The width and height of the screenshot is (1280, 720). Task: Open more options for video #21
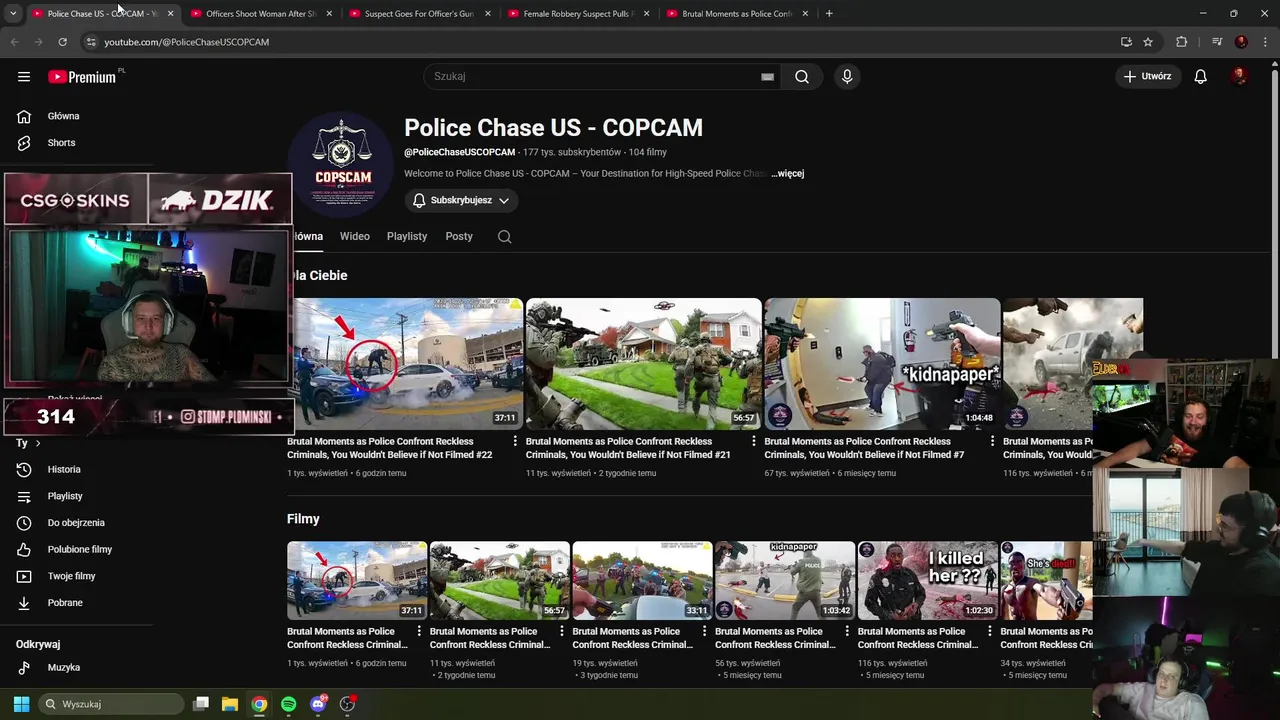pyautogui.click(x=754, y=441)
